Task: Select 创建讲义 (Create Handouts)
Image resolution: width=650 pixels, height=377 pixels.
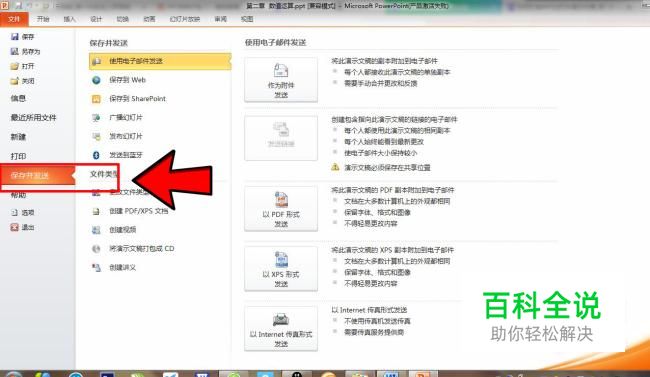Action: pos(114,268)
